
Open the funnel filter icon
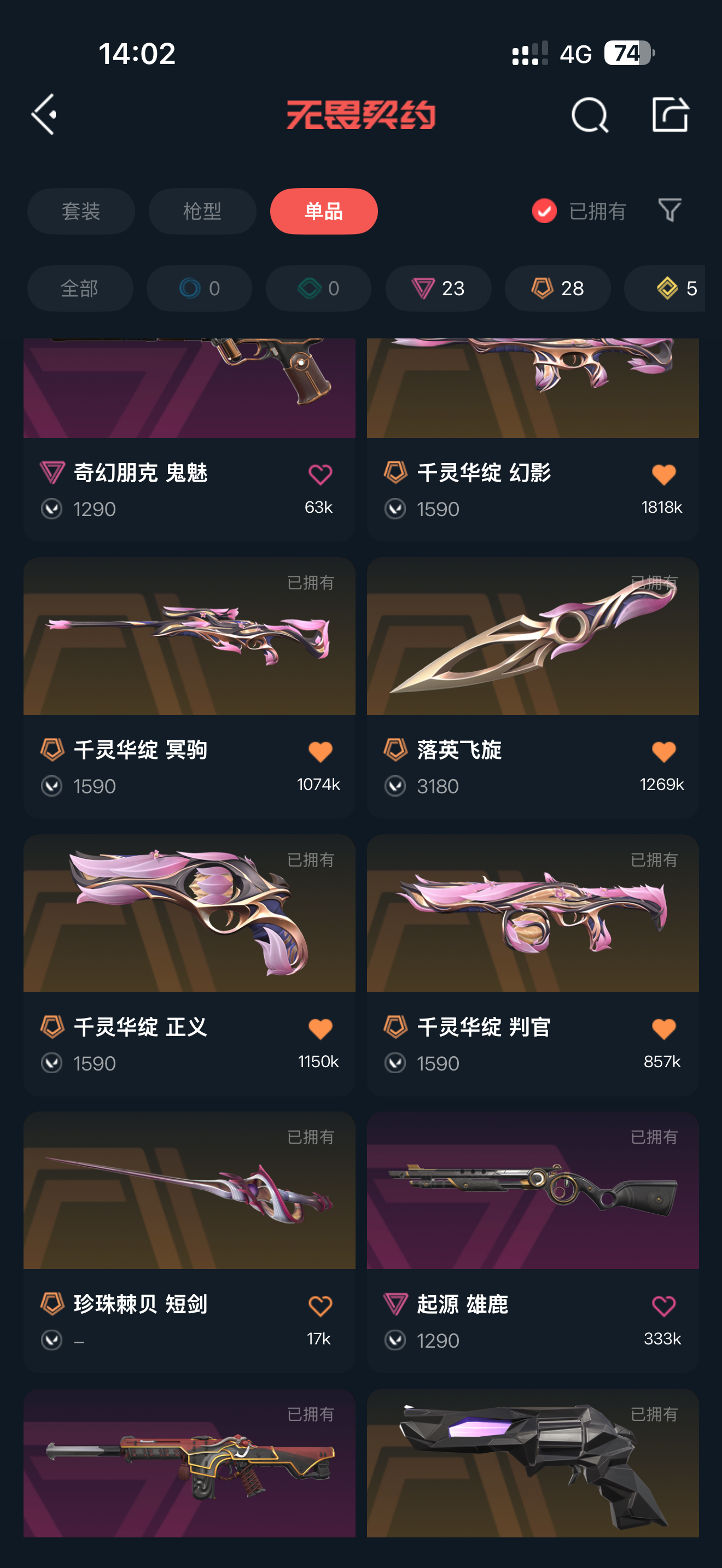tap(669, 210)
